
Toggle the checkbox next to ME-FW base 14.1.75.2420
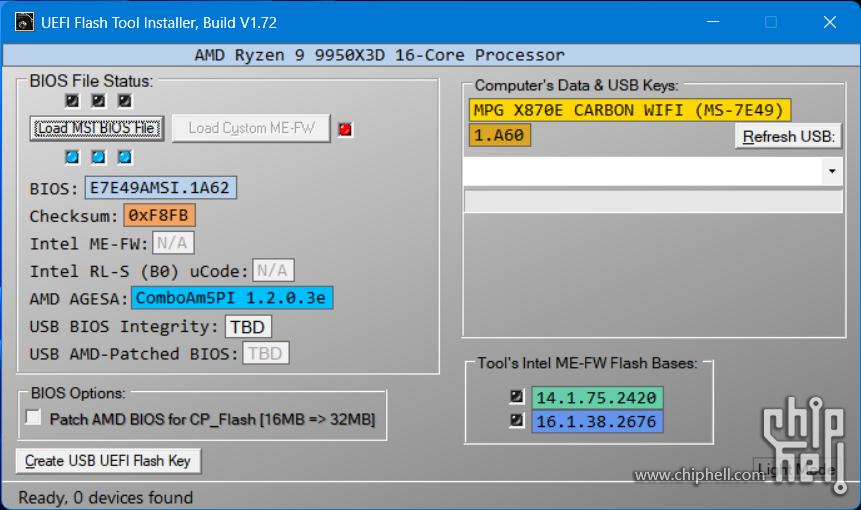[x=517, y=396]
